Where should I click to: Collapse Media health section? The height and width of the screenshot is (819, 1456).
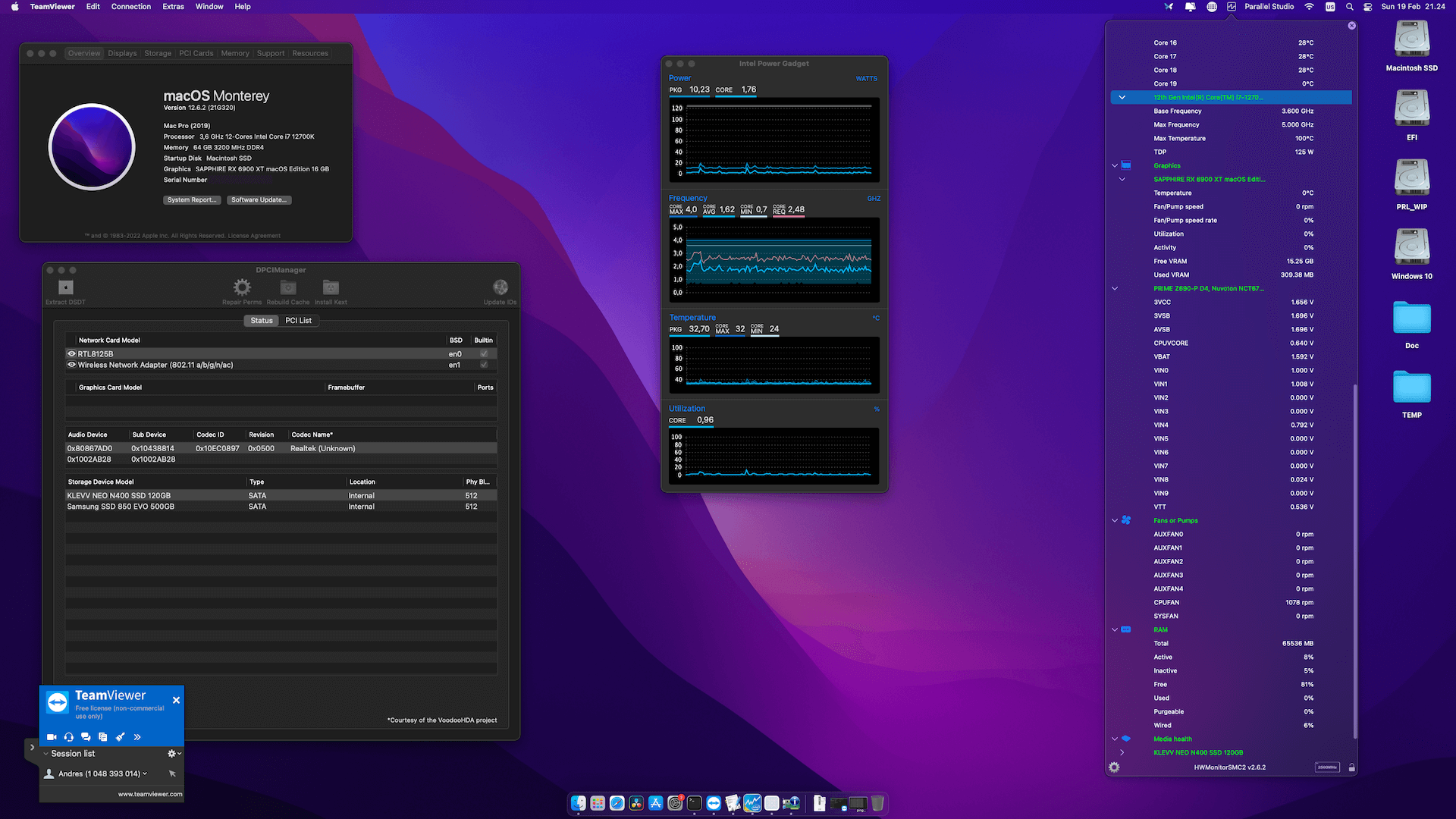tap(1115, 739)
